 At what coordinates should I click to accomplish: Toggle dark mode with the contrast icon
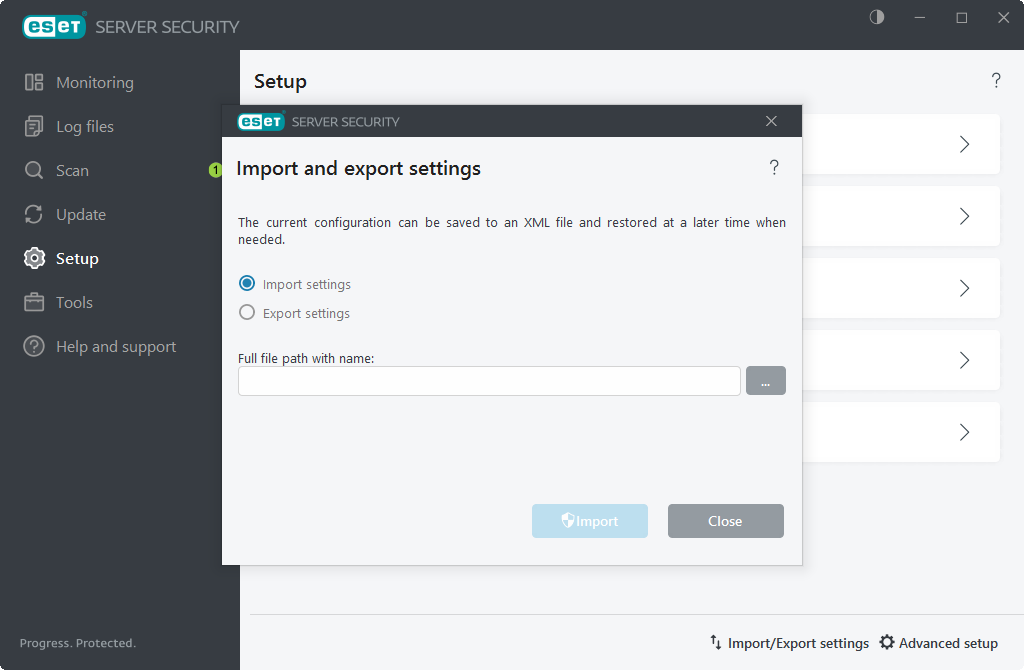click(x=876, y=17)
